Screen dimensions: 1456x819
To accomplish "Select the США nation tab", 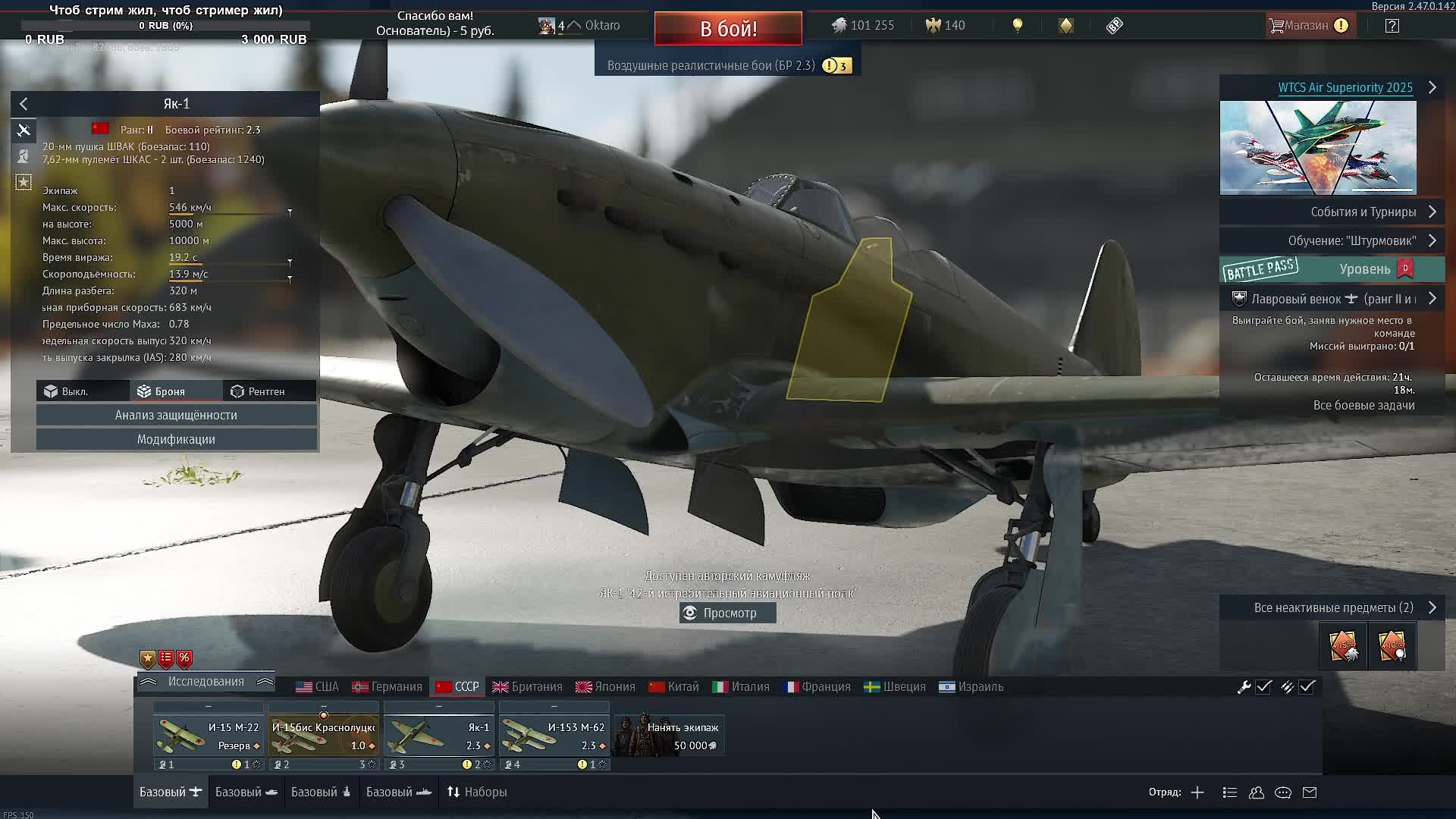I will click(317, 686).
